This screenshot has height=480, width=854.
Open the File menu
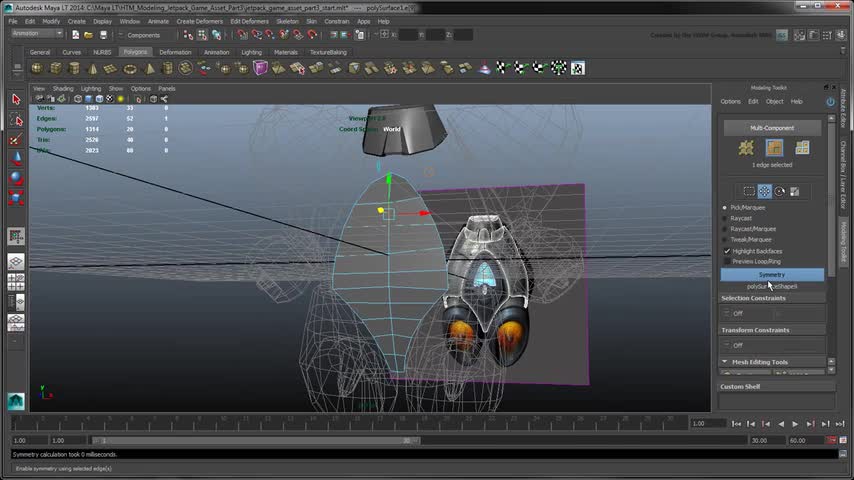[x=13, y=22]
